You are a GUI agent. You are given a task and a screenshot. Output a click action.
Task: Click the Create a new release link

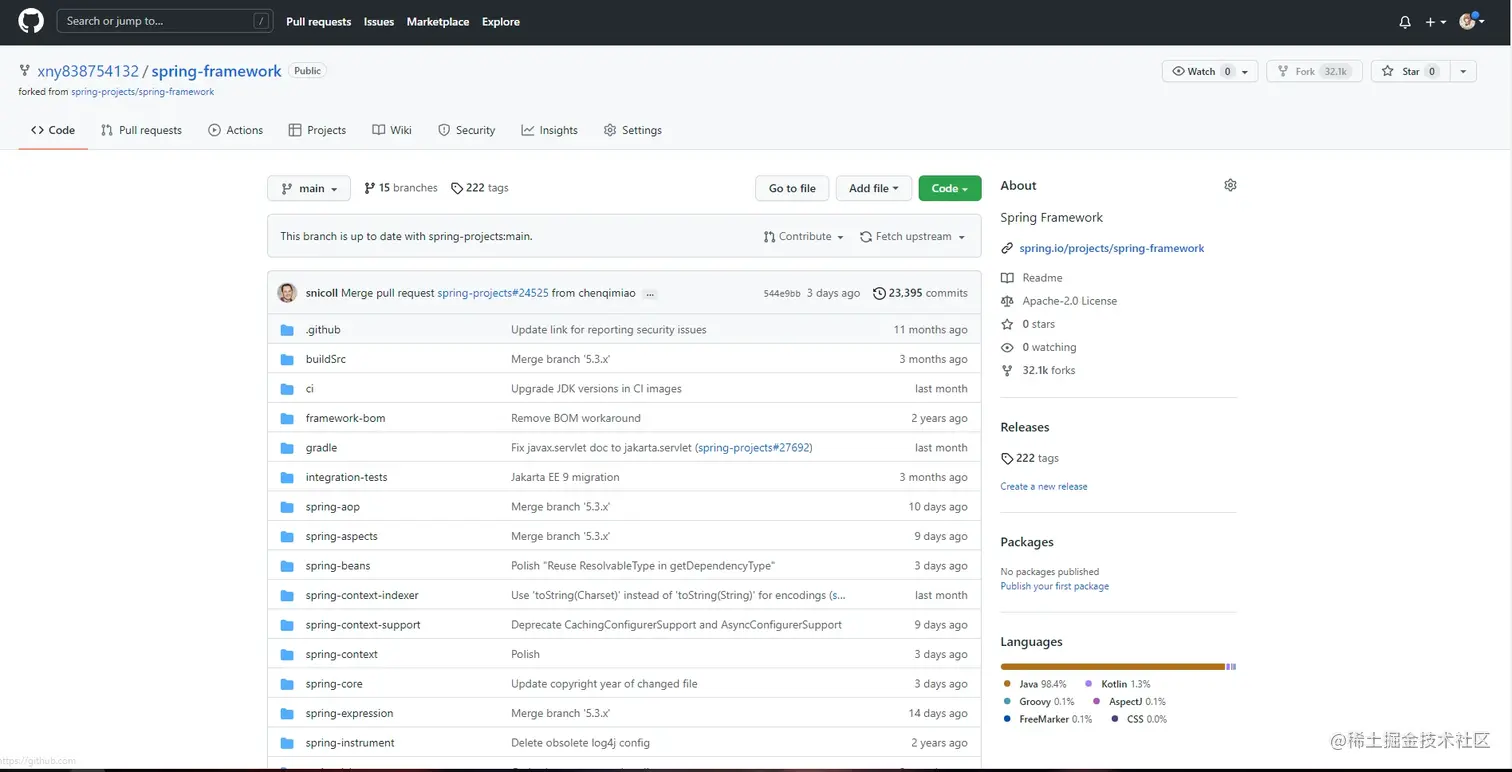coord(1044,486)
